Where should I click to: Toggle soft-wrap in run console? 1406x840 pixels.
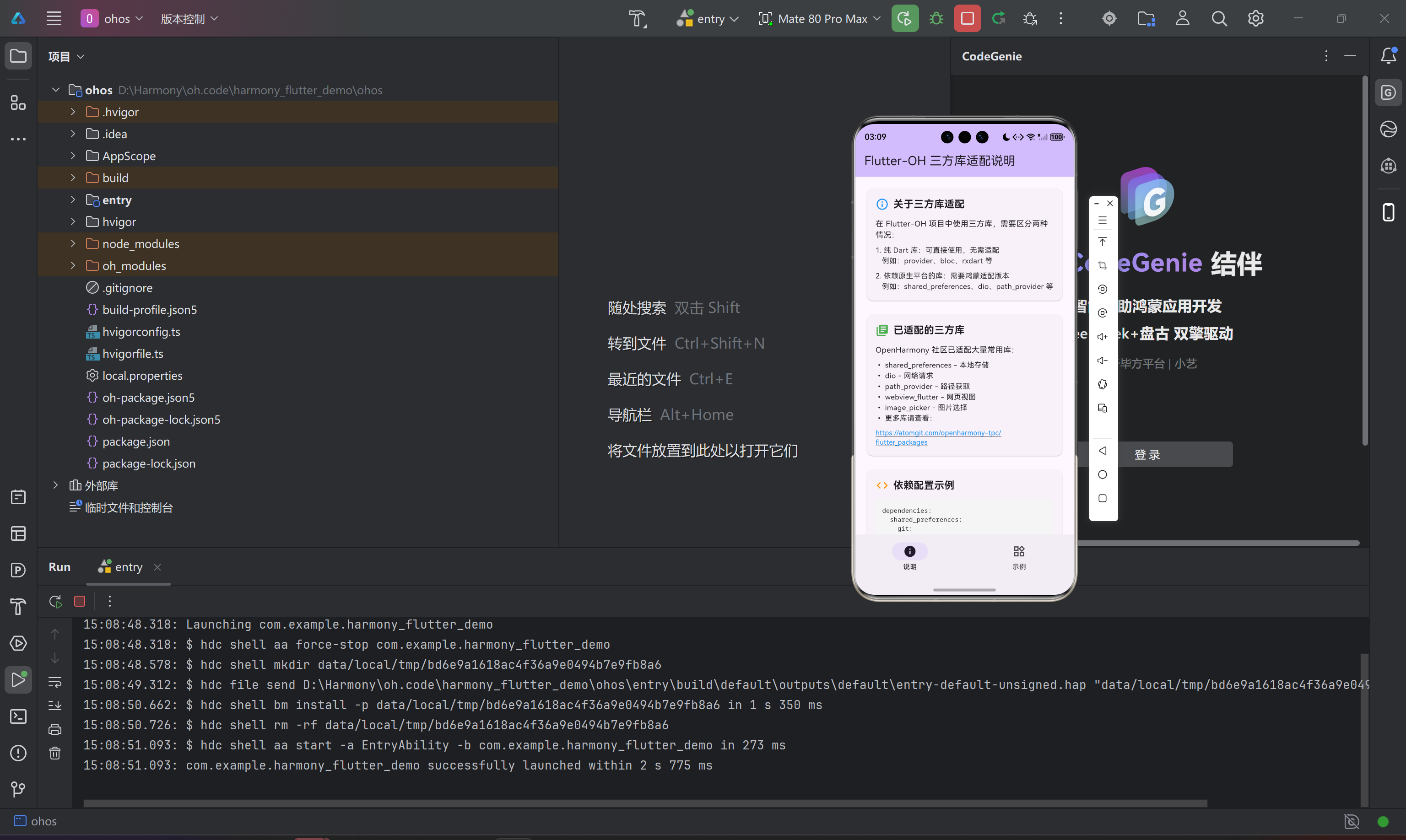click(x=55, y=682)
